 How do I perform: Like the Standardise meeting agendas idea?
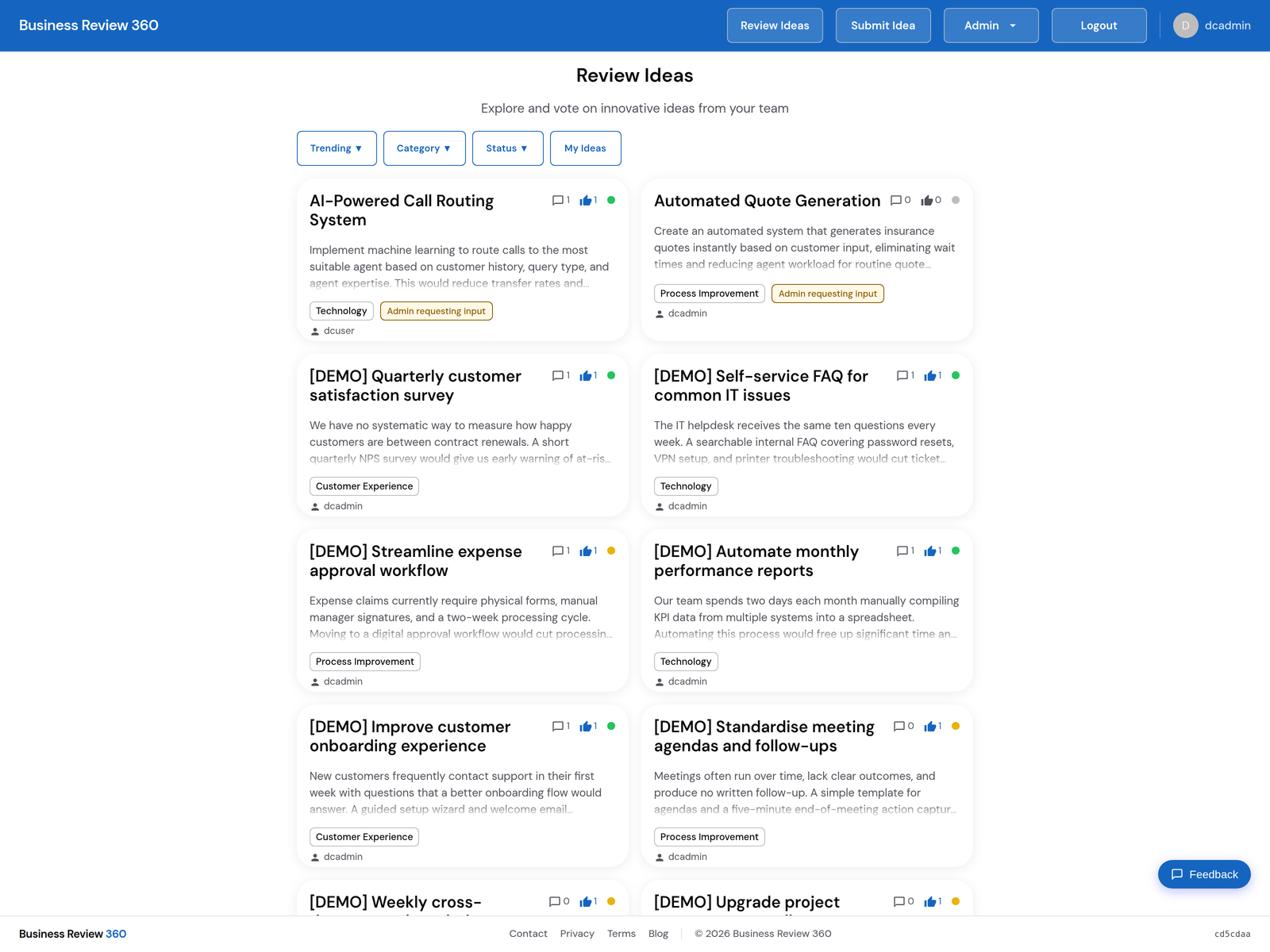pyautogui.click(x=930, y=727)
